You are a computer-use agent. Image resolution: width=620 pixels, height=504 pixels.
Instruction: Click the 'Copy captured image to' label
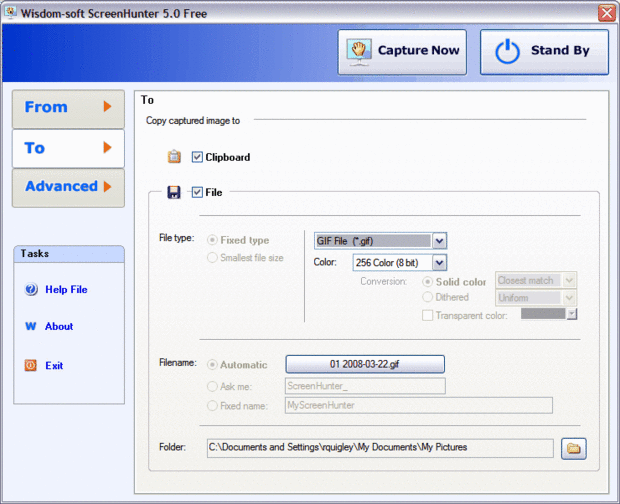click(193, 121)
